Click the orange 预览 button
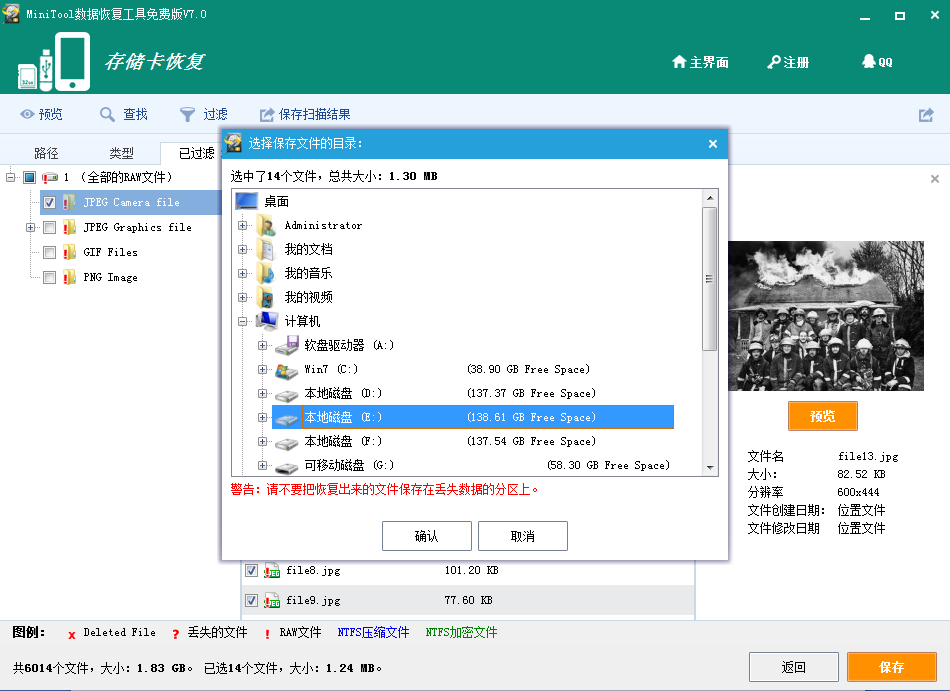This screenshot has width=950, height=691. coord(822,416)
